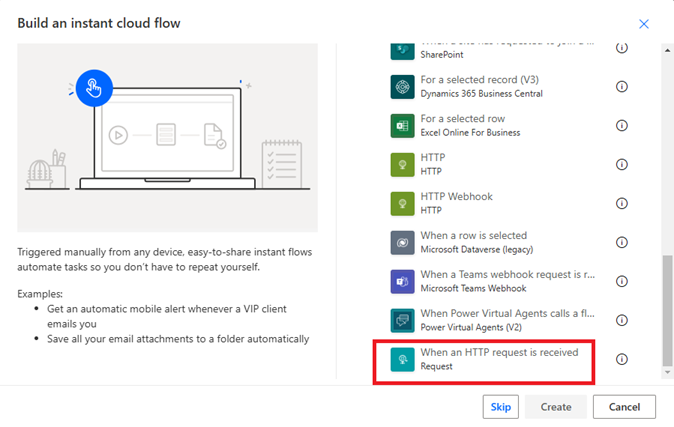674x427 pixels.
Task: Click the Microsoft Dataverse legacy icon
Action: [403, 242]
